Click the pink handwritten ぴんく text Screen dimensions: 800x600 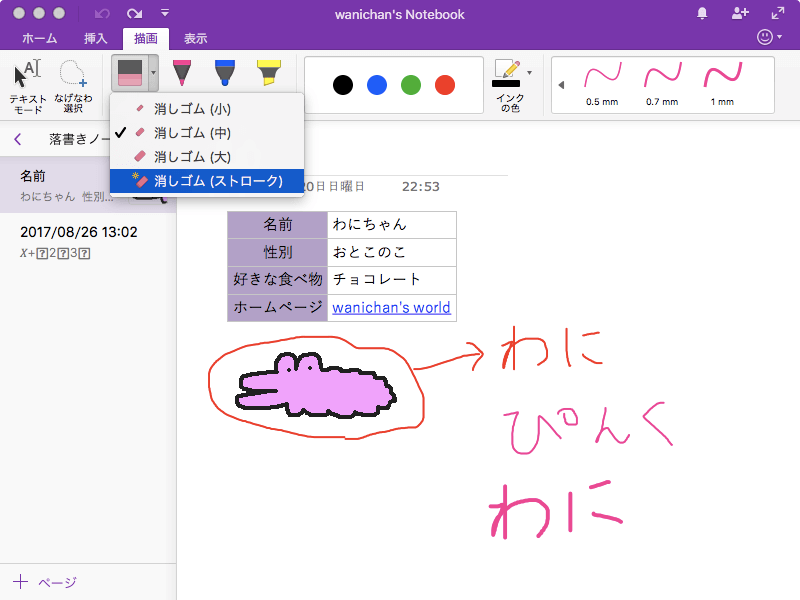[588, 428]
